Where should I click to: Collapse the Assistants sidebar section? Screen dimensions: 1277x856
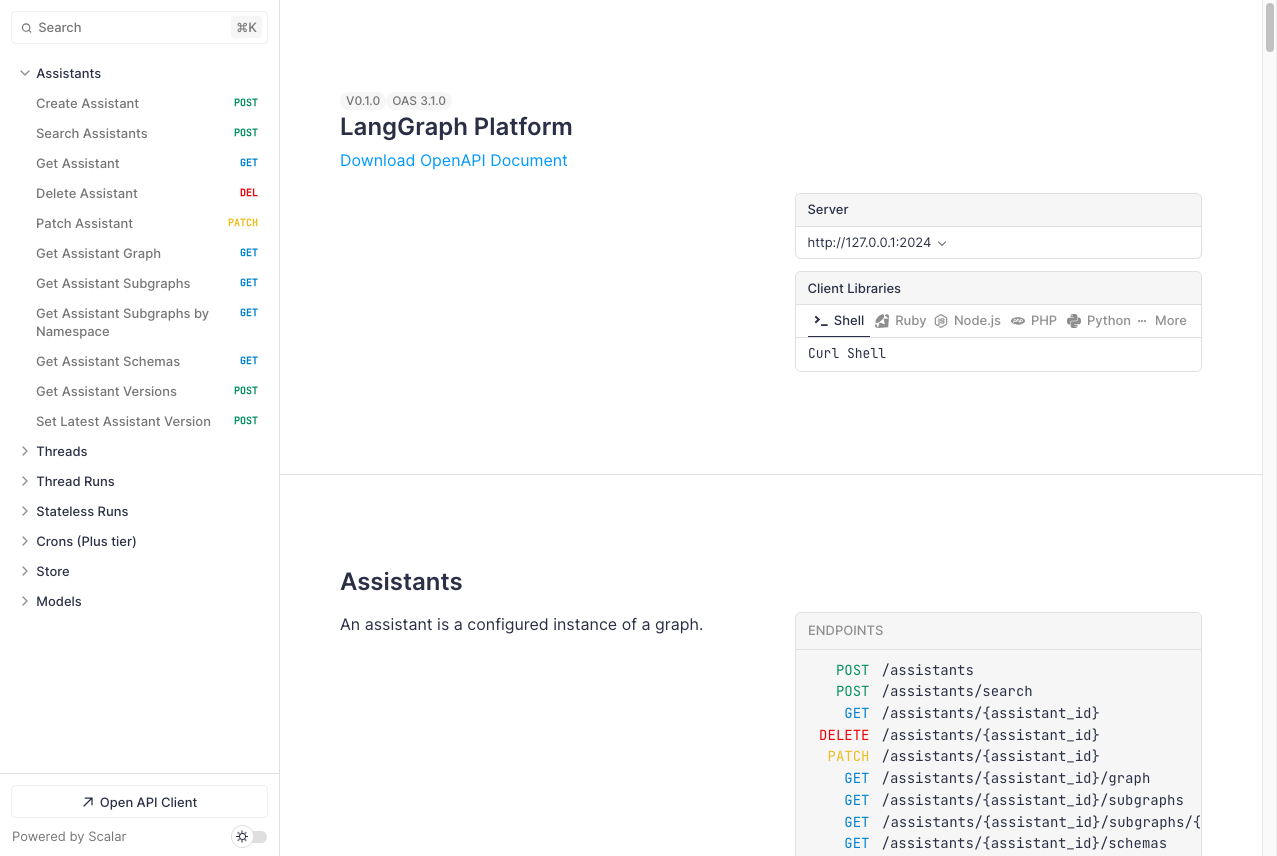(25, 73)
